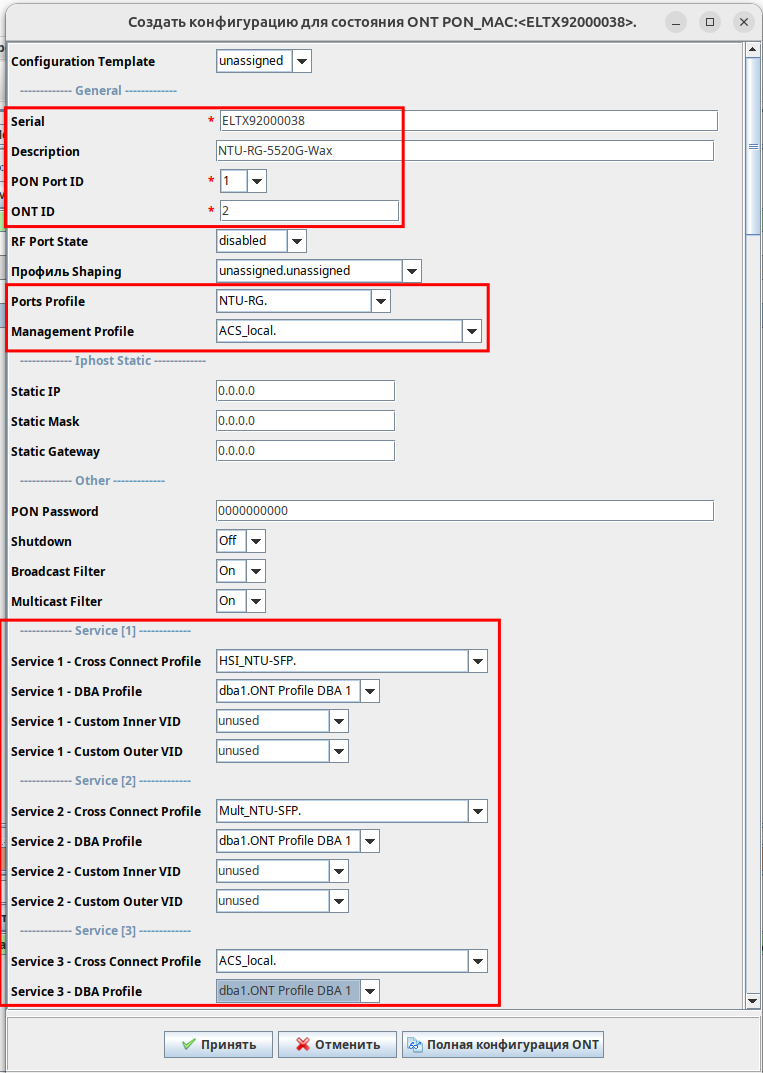763x1073 pixels.
Task: Click the Static IP field
Action: click(305, 391)
